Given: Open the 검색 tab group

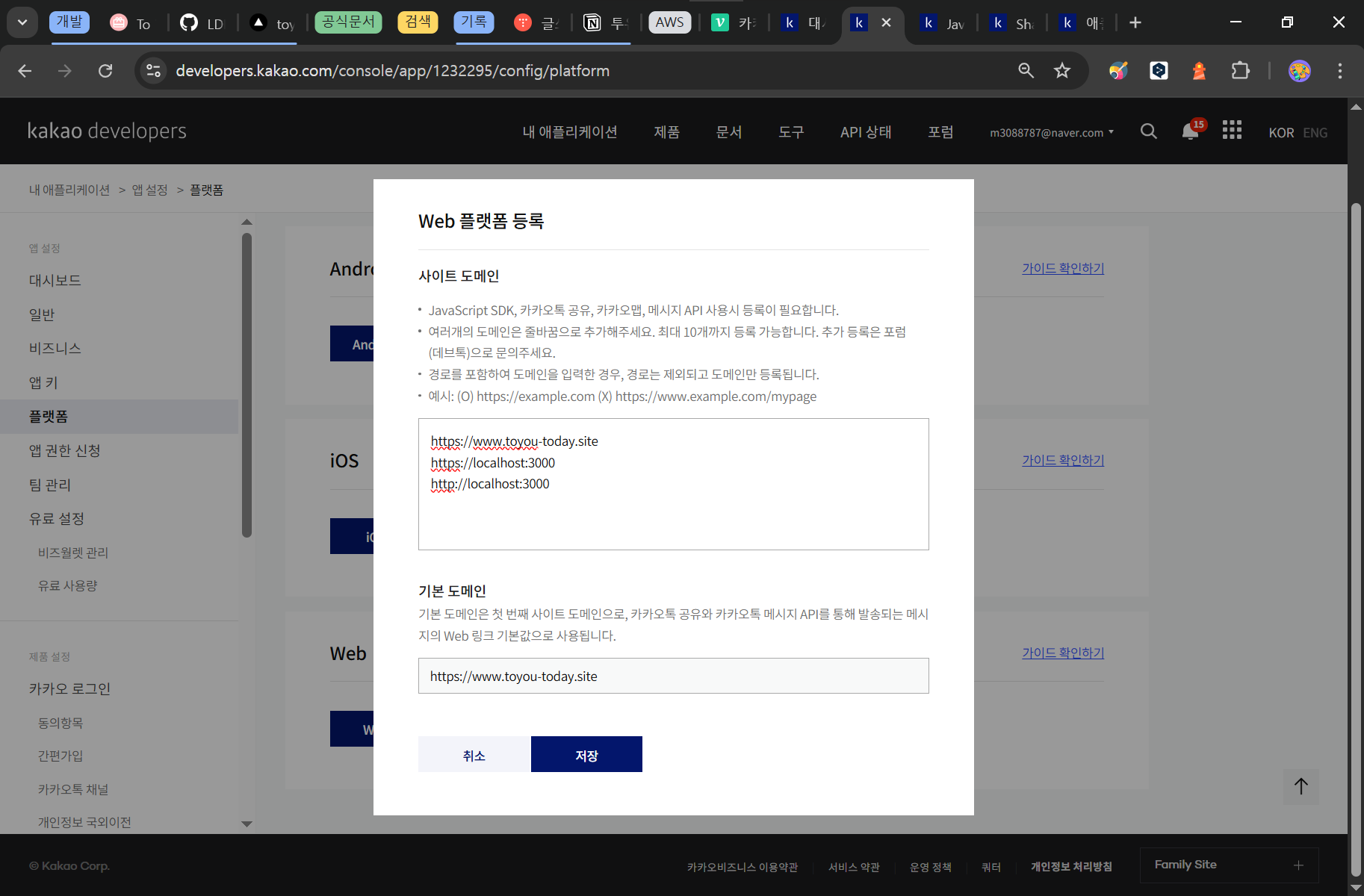Looking at the screenshot, I should click(x=418, y=22).
